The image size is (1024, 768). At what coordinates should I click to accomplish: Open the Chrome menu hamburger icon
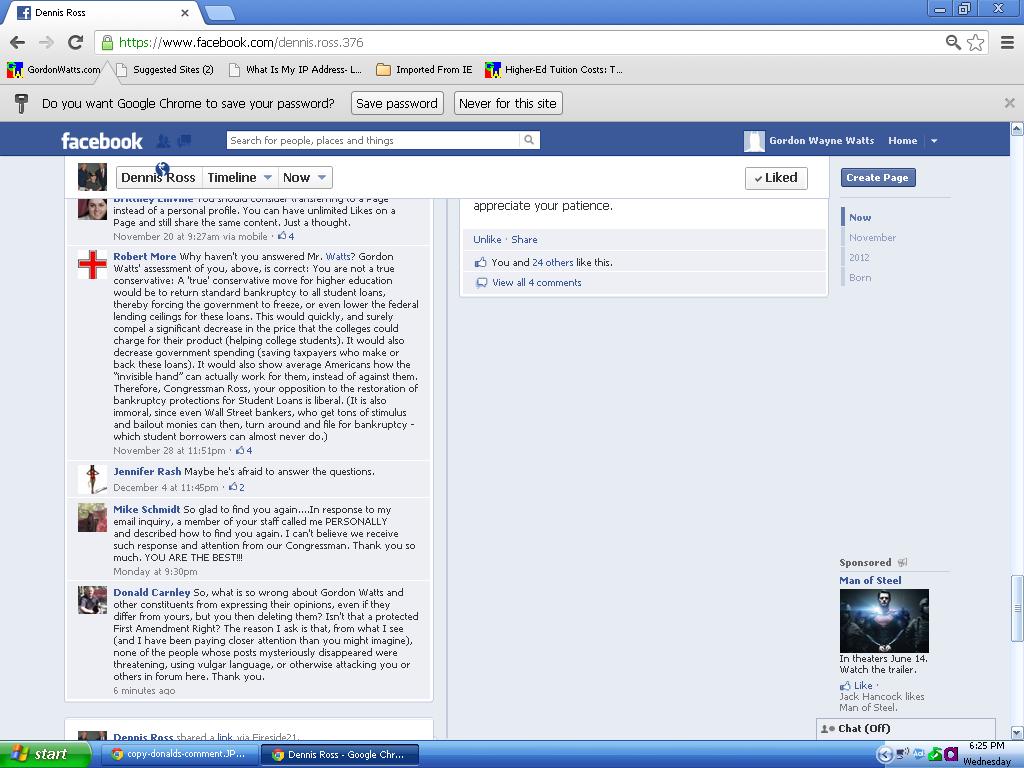[1008, 42]
